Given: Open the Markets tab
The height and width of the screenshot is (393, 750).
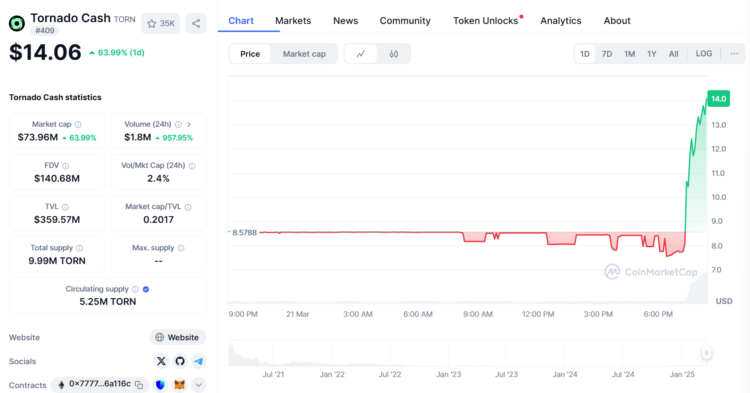Looking at the screenshot, I should coord(293,21).
